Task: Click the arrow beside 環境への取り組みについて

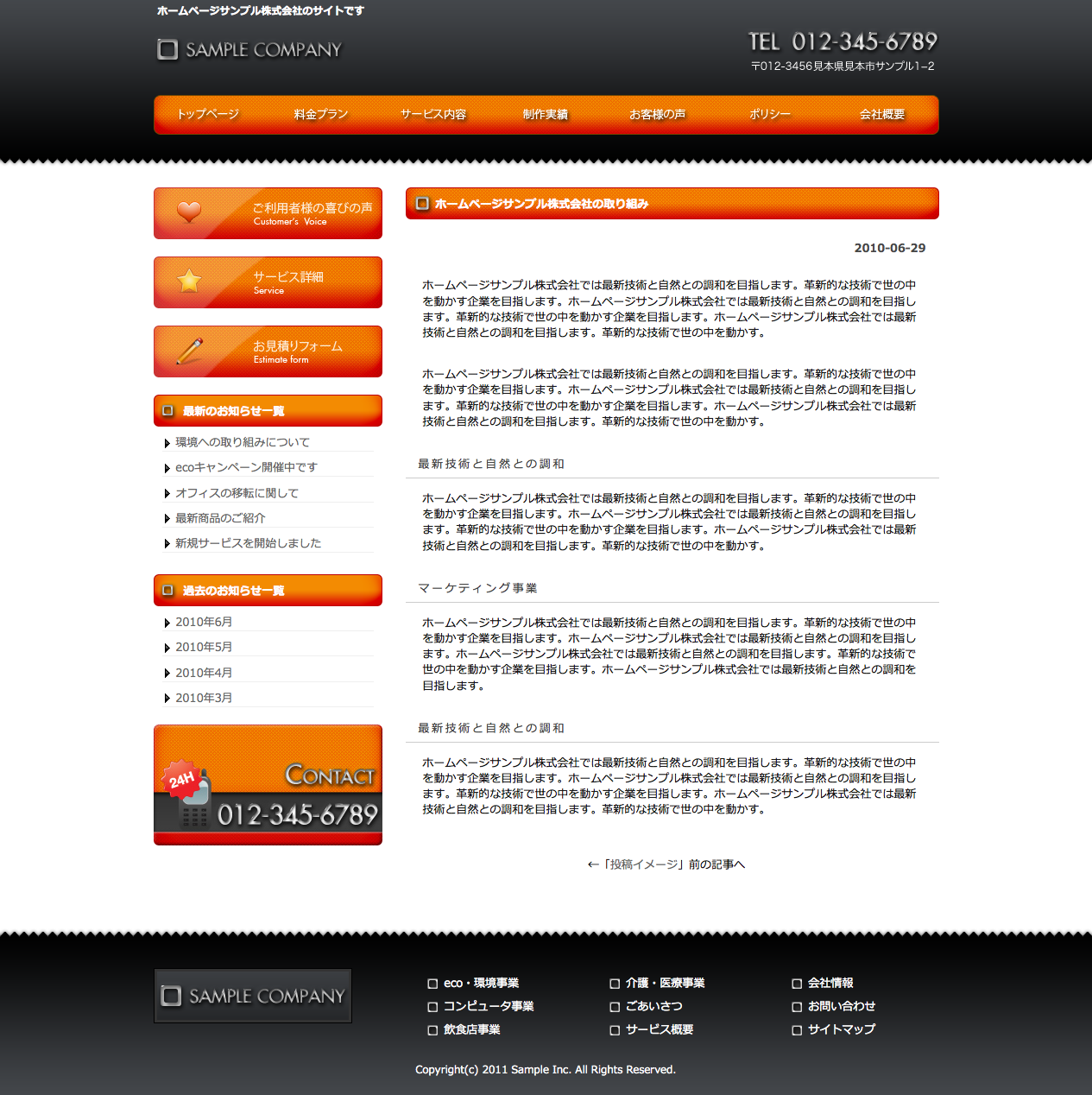Action: [x=167, y=443]
